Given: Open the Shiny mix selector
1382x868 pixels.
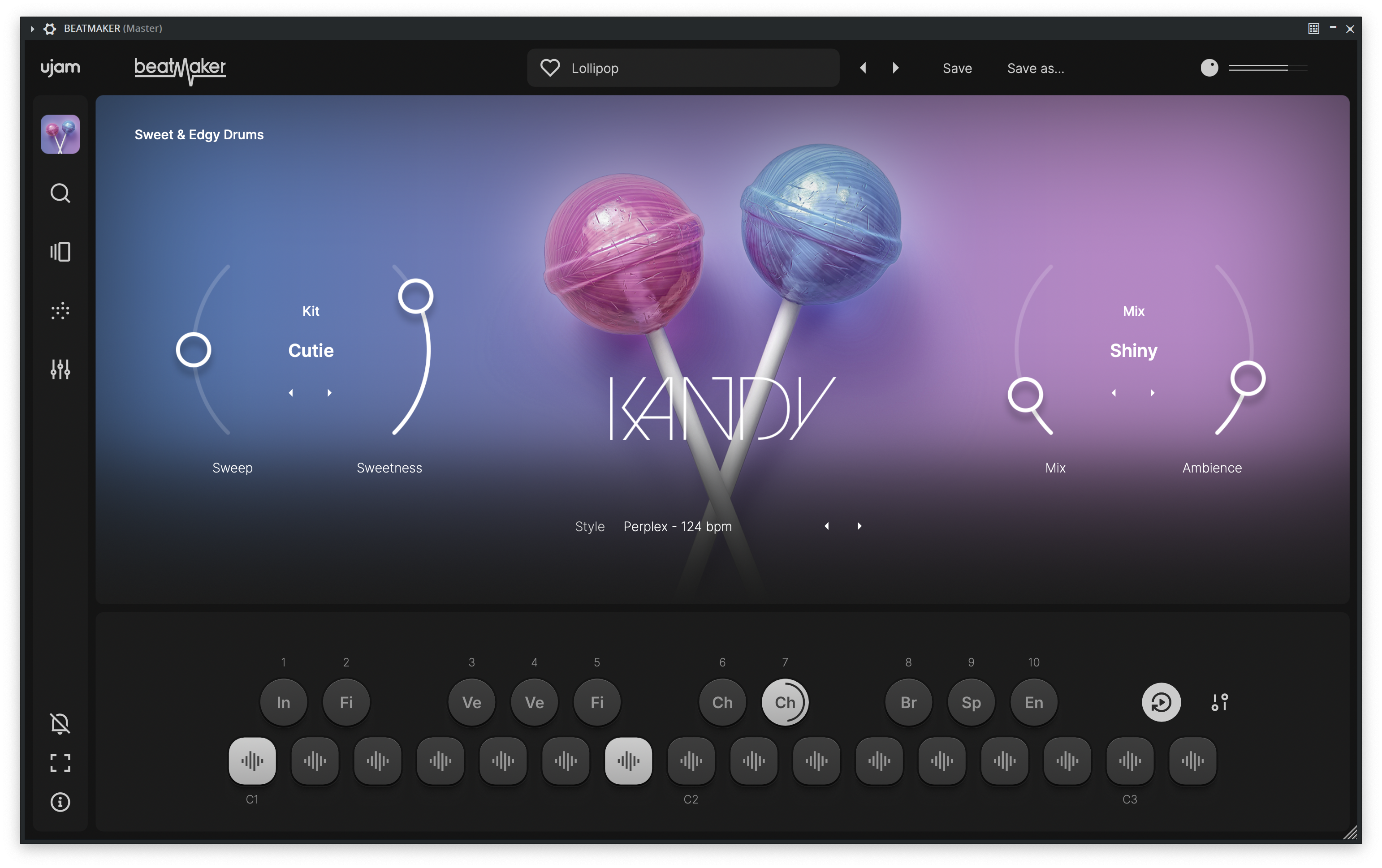Looking at the screenshot, I should tap(1133, 351).
